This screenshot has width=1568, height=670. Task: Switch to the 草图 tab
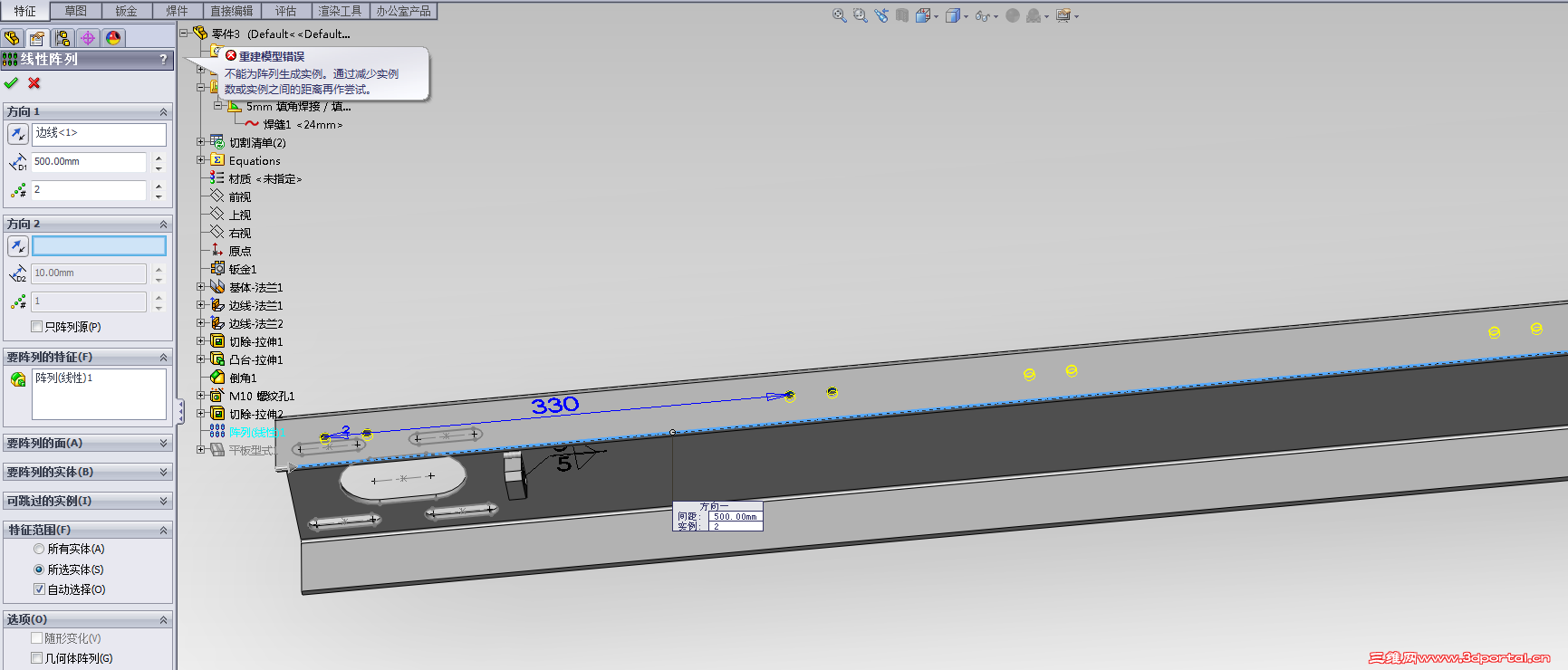(76, 11)
